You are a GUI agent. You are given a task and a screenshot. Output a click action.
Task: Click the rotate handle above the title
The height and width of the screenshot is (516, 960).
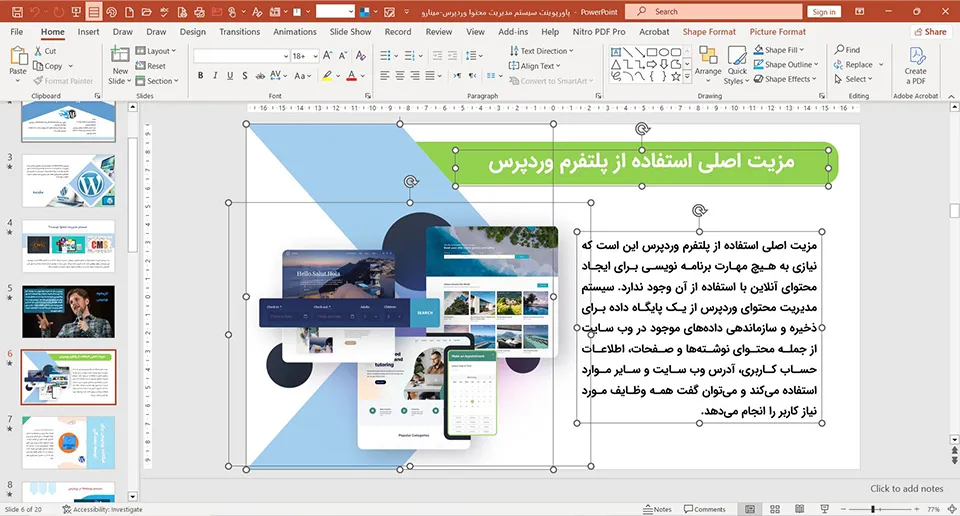(x=642, y=129)
